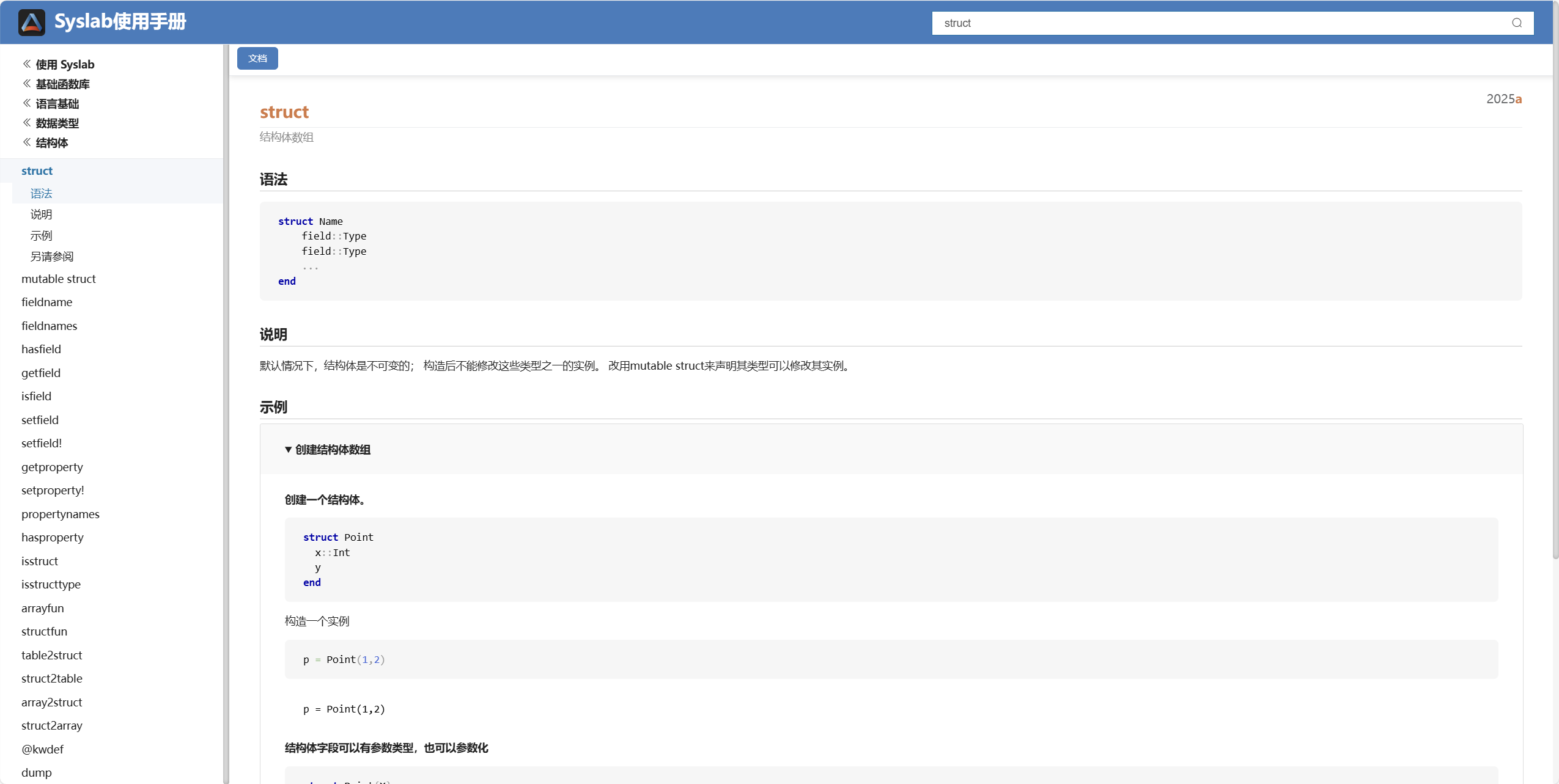Open the hasproperty page
Image resolution: width=1559 pixels, height=784 pixels.
[52, 538]
